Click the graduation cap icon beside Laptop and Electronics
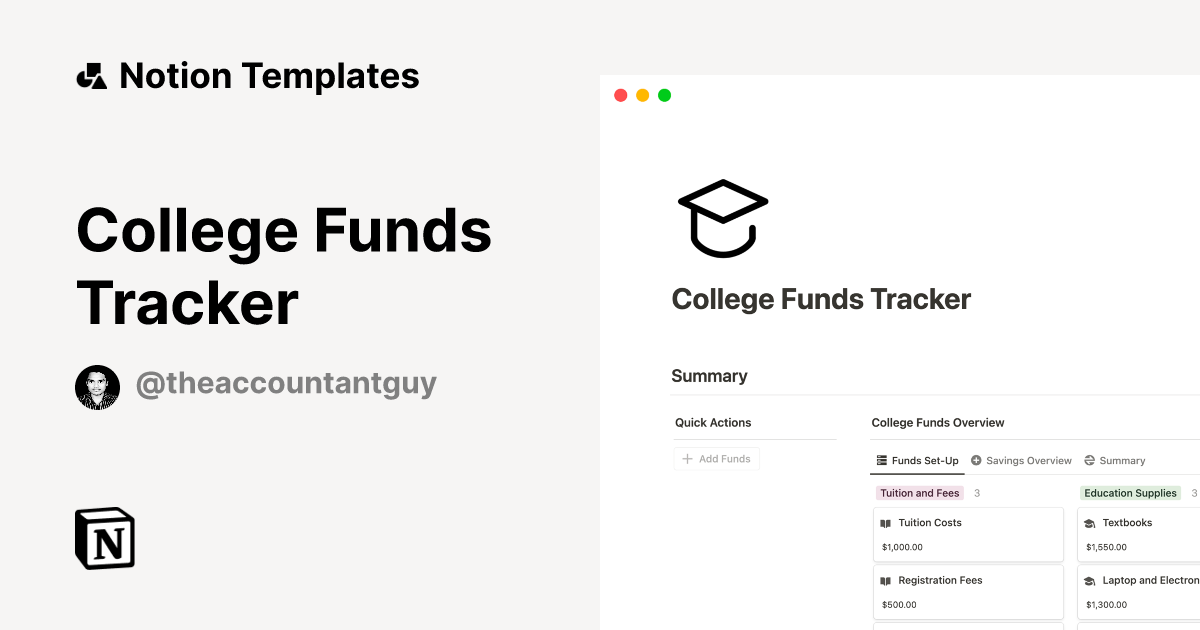Screen dimensions: 1200x630 pos(1089,580)
